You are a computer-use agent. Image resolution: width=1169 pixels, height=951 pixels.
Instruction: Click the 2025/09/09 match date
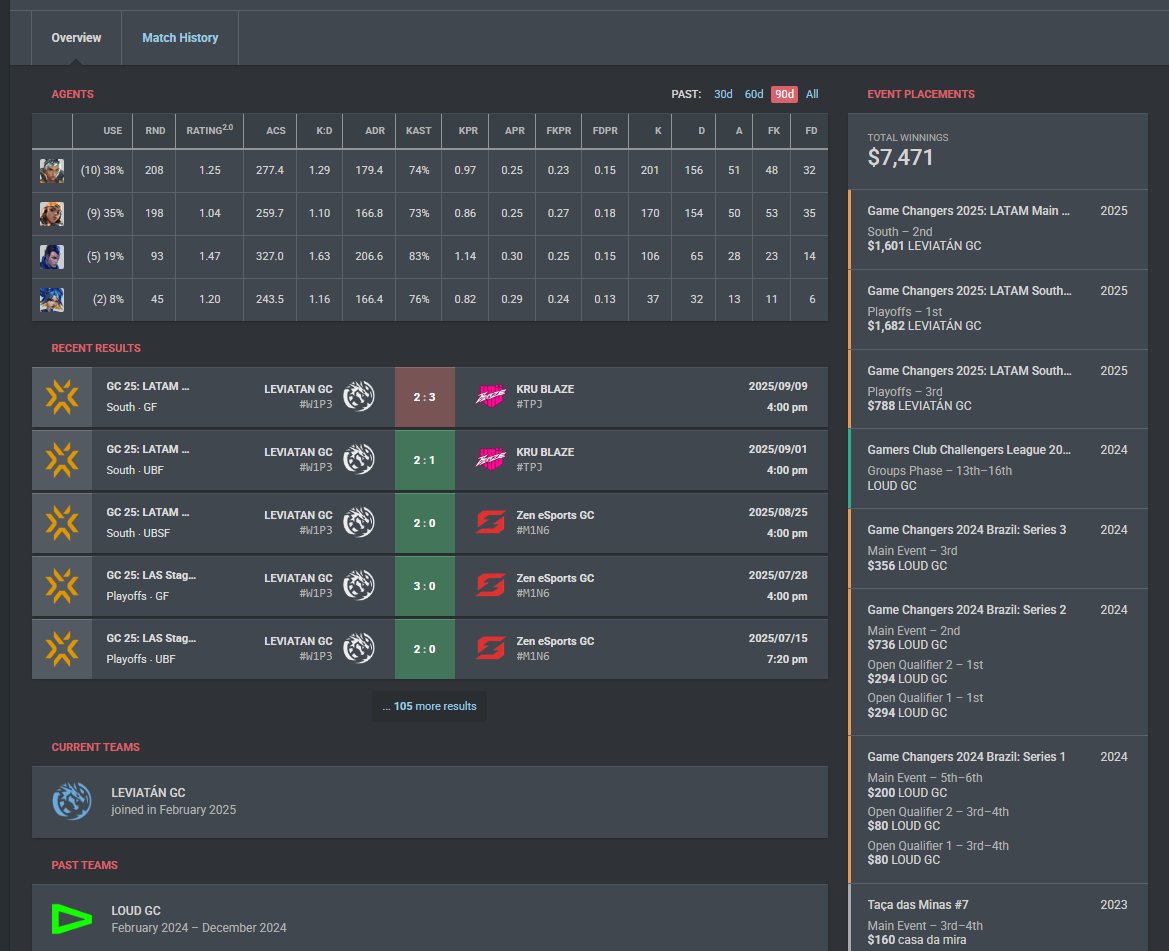pos(778,386)
